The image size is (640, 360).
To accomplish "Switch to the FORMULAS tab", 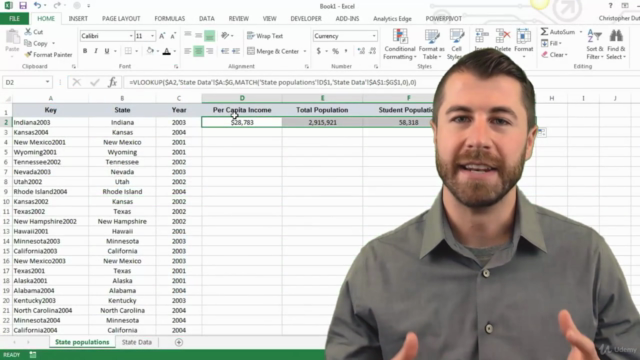I will tap(170, 19).
